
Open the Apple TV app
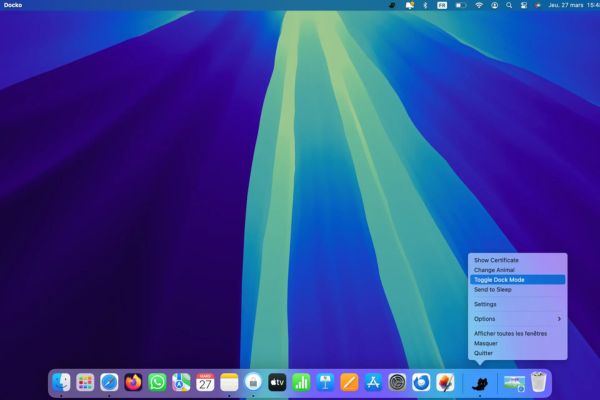[277, 382]
